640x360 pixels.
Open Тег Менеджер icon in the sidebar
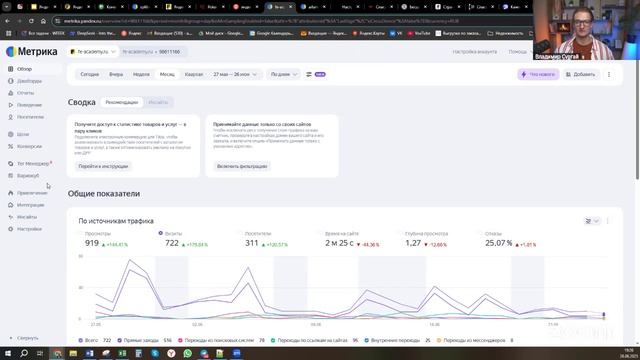click(x=11, y=163)
